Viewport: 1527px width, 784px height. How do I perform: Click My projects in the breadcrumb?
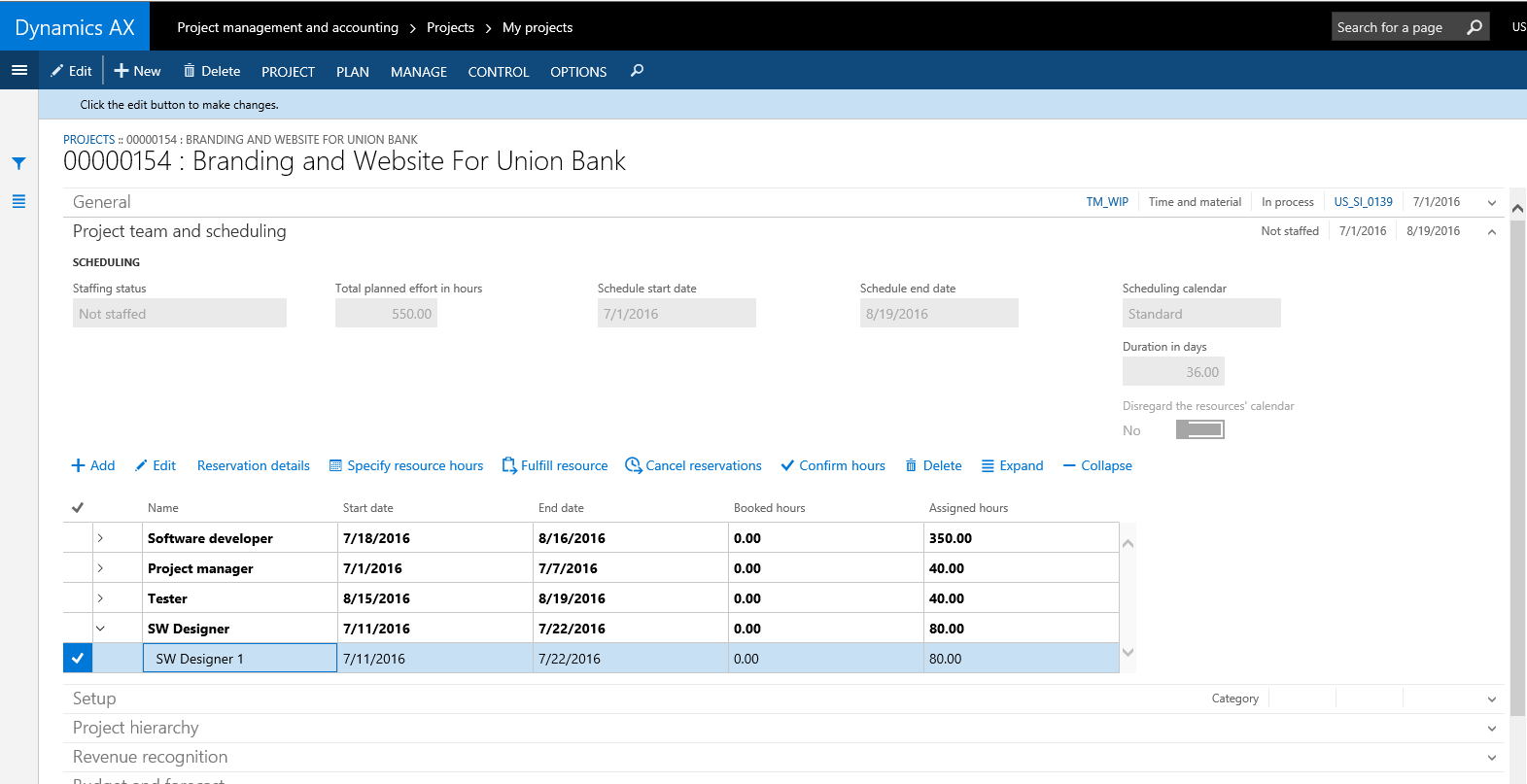(x=538, y=27)
